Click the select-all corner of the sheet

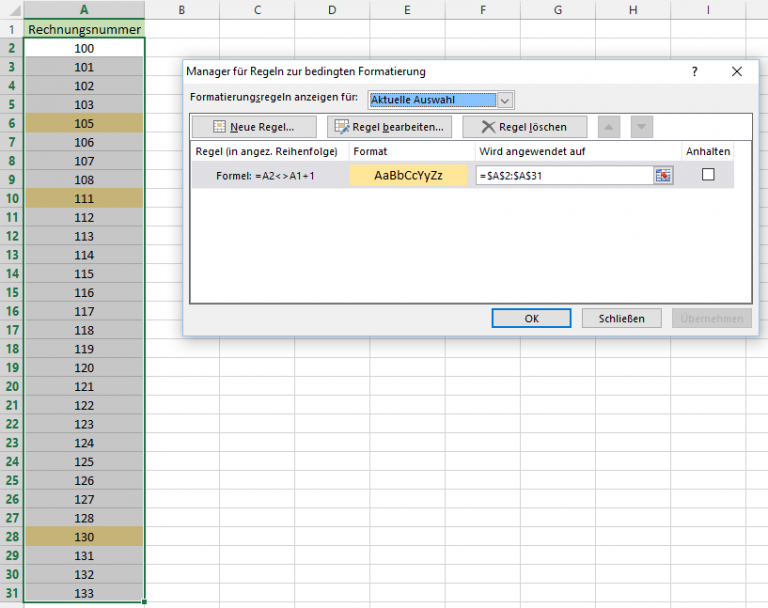(x=11, y=9)
